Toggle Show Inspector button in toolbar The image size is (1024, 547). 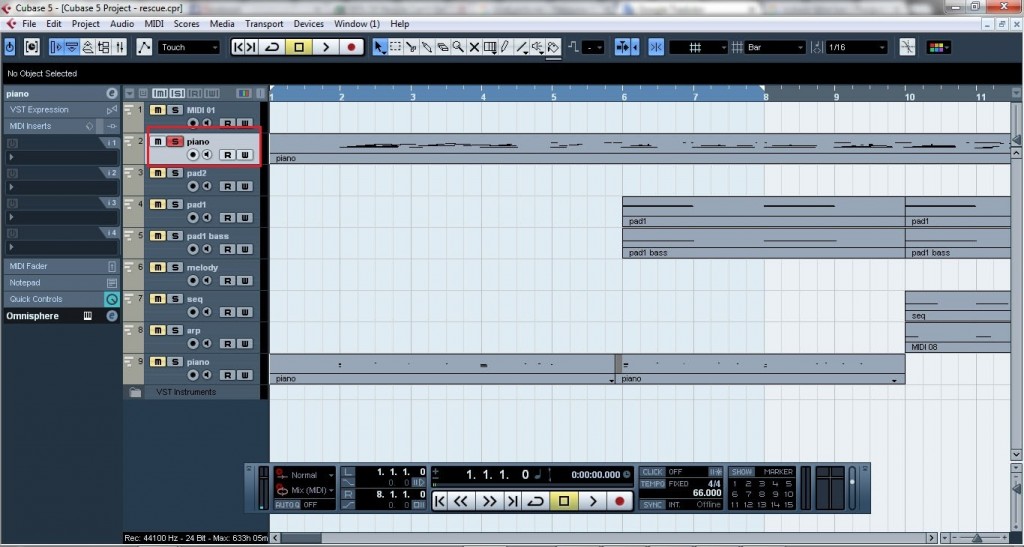[x=56, y=47]
